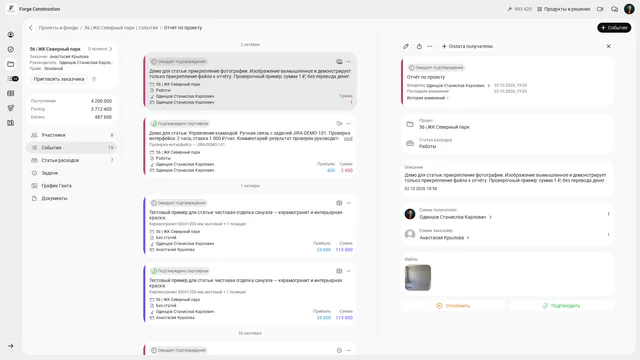
Task: Click the amount 2 400 on the JIRA card
Action: [347, 171]
